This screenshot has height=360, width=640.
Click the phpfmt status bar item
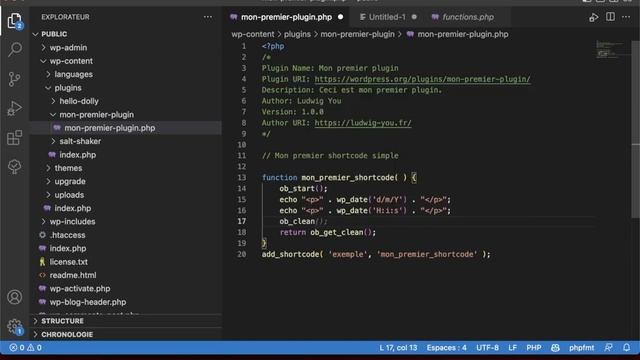click(x=582, y=348)
